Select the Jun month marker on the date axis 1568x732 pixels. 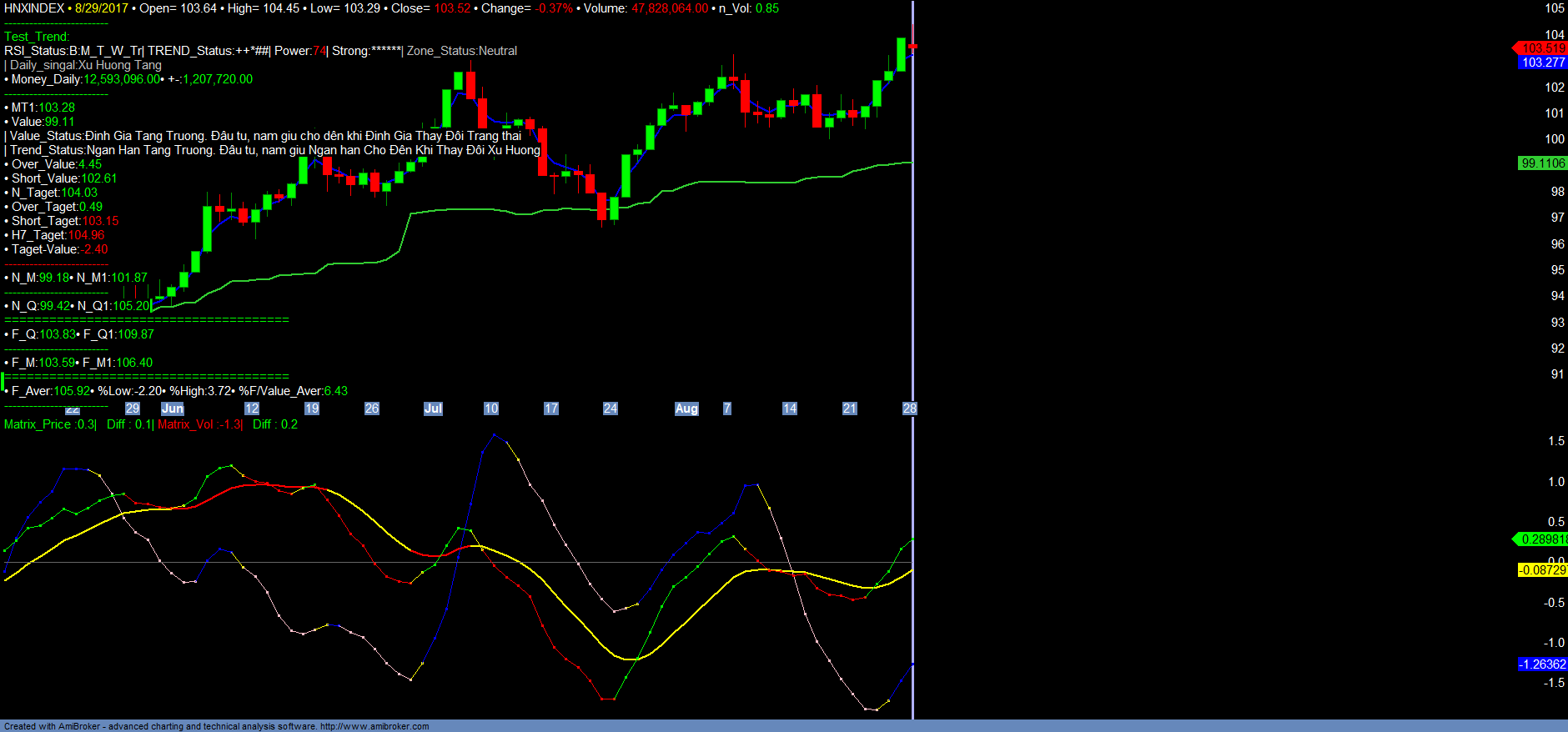tap(173, 409)
